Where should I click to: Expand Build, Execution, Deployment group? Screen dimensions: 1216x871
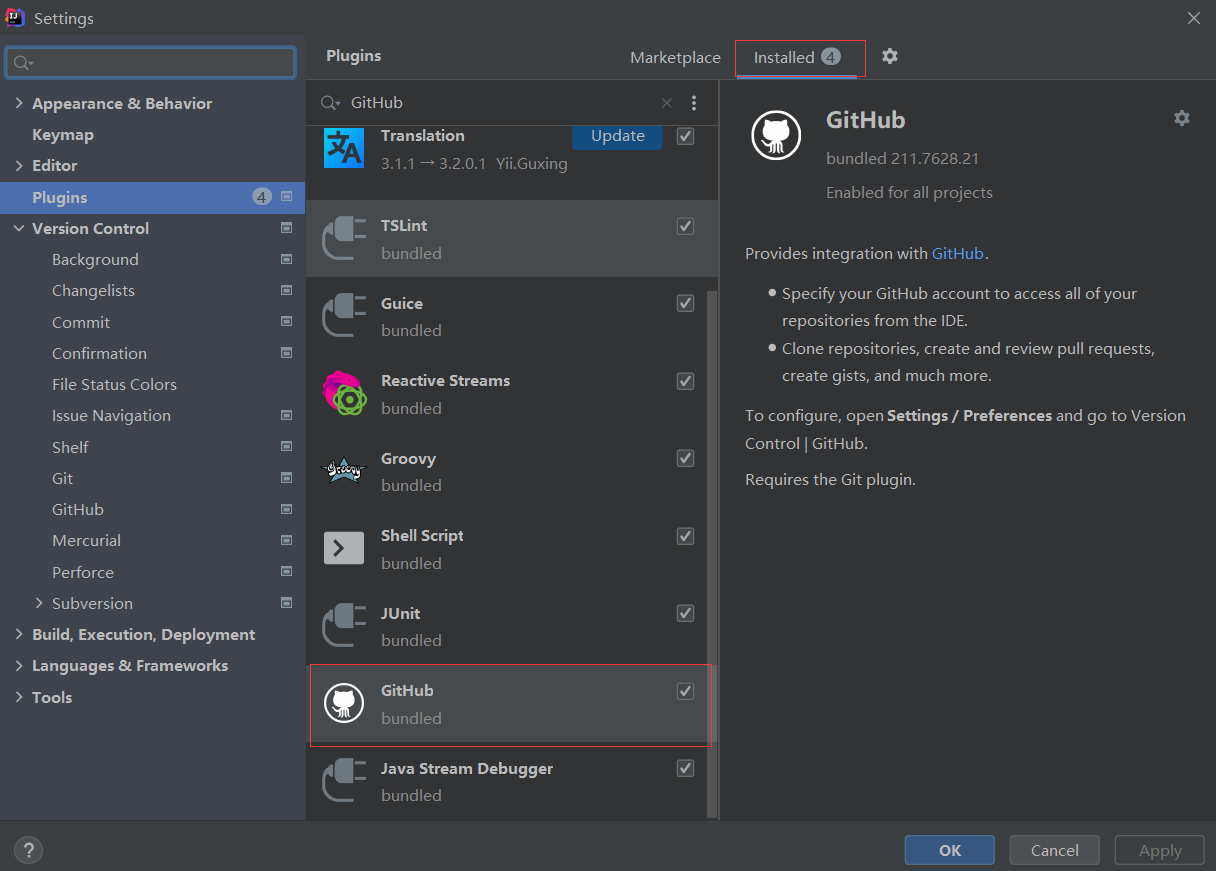pos(19,634)
